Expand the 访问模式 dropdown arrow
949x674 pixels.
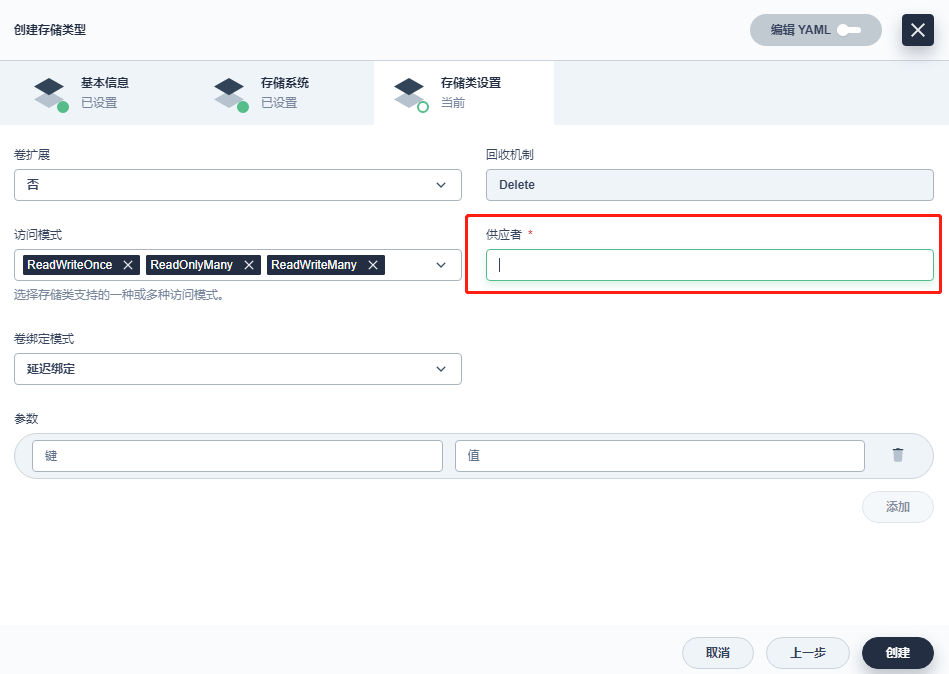(x=441, y=265)
